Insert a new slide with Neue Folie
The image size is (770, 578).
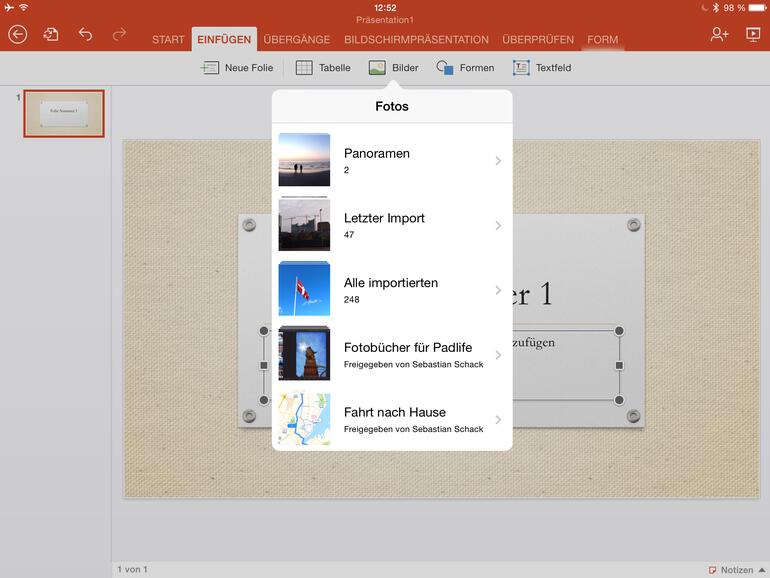coord(237,68)
